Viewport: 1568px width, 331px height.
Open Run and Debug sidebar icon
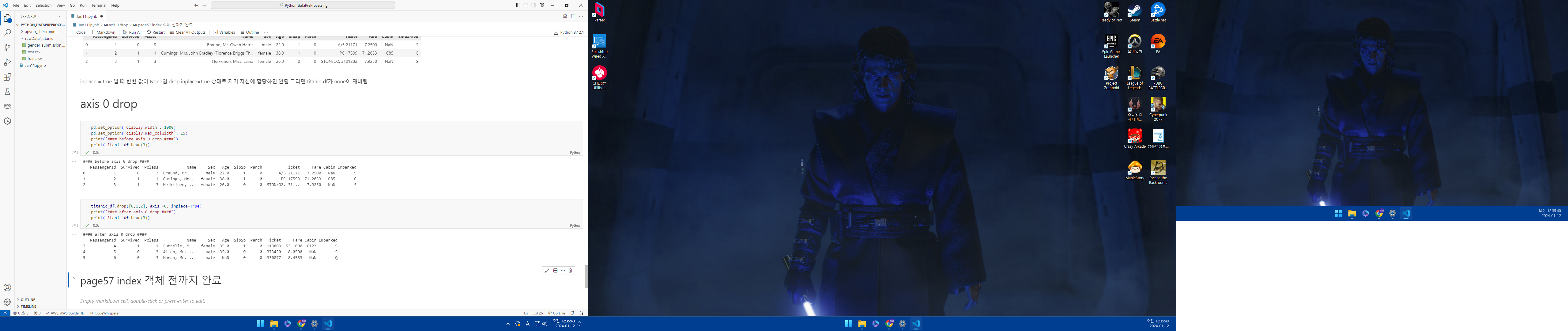tap(7, 62)
